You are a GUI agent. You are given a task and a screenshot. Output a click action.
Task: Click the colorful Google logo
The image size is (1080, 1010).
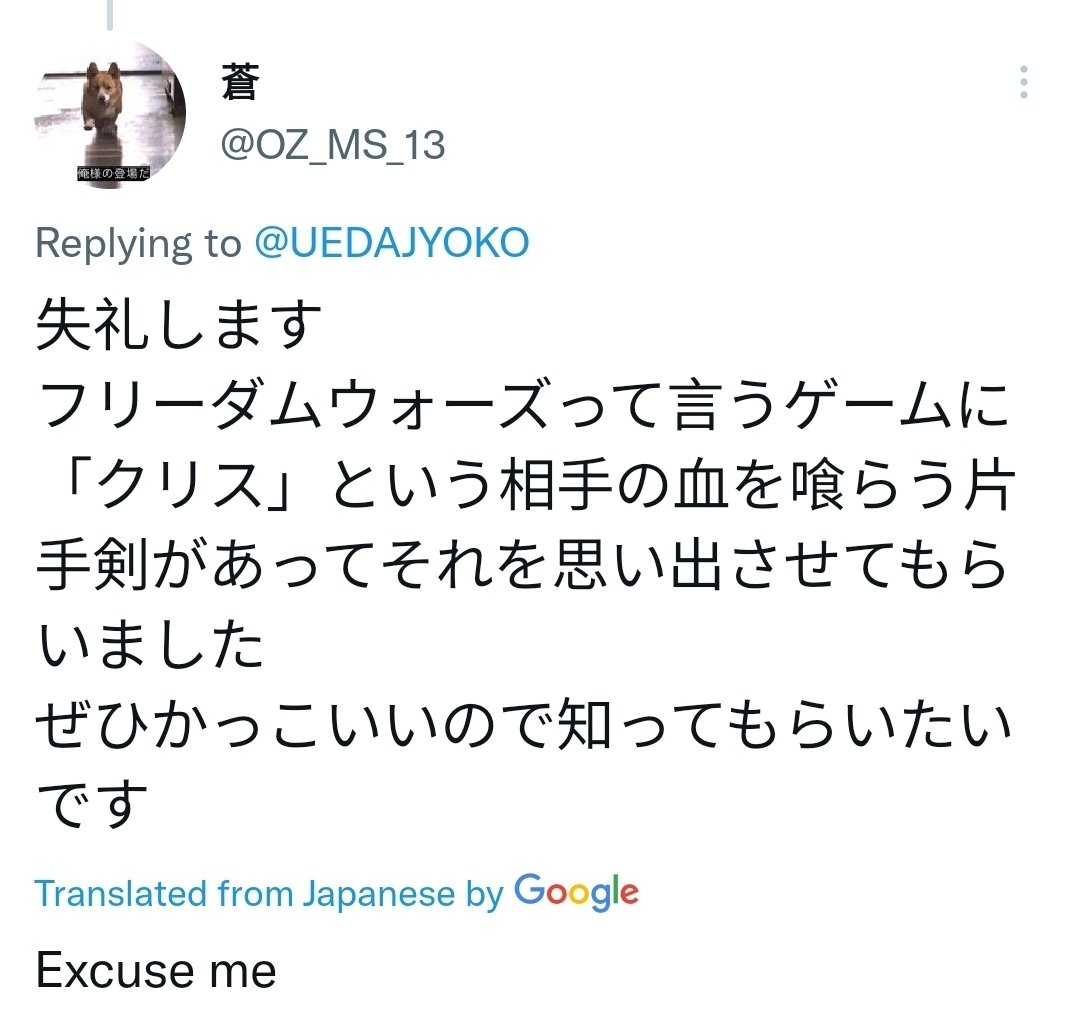click(577, 891)
